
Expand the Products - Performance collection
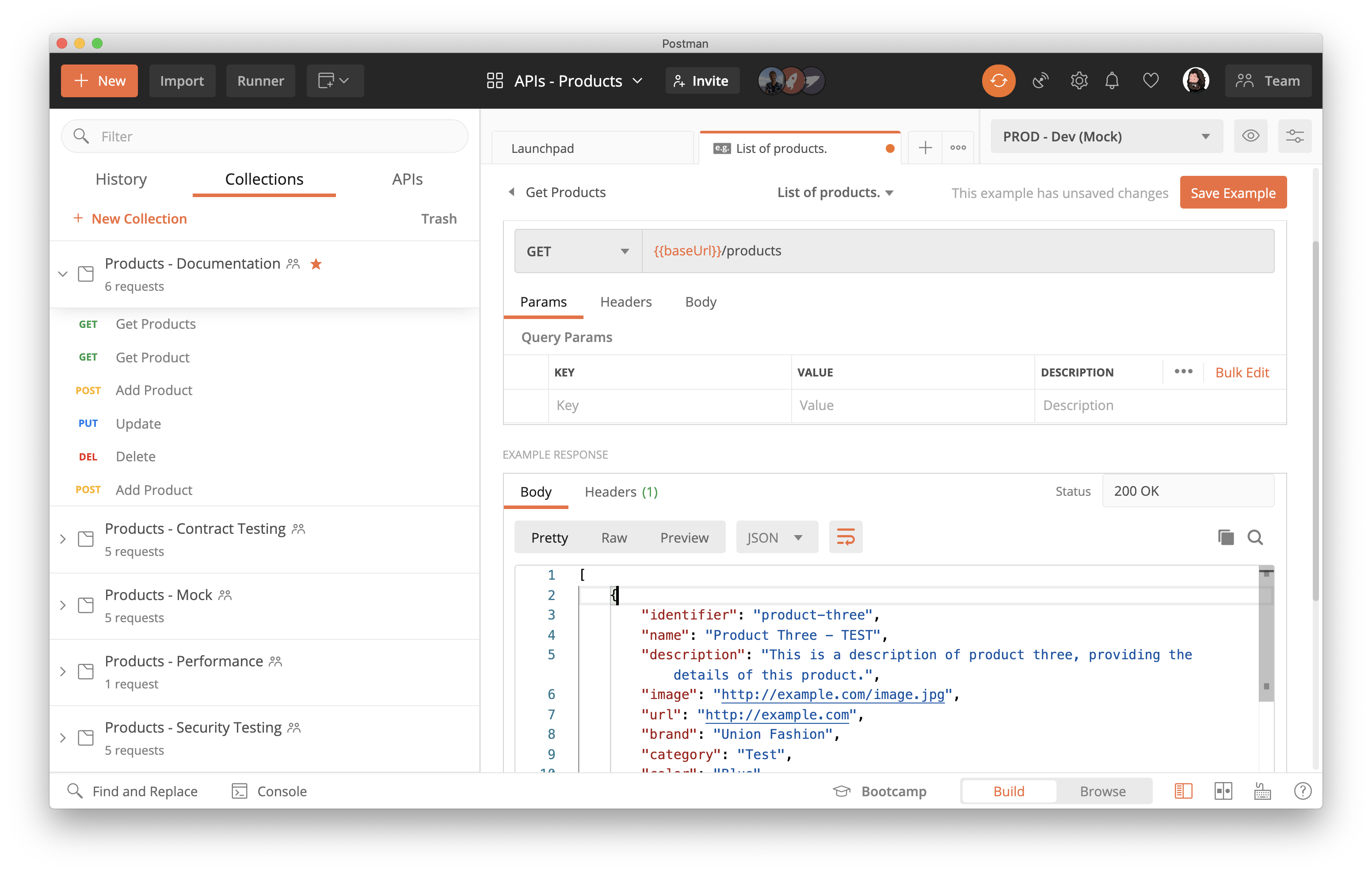click(x=63, y=671)
